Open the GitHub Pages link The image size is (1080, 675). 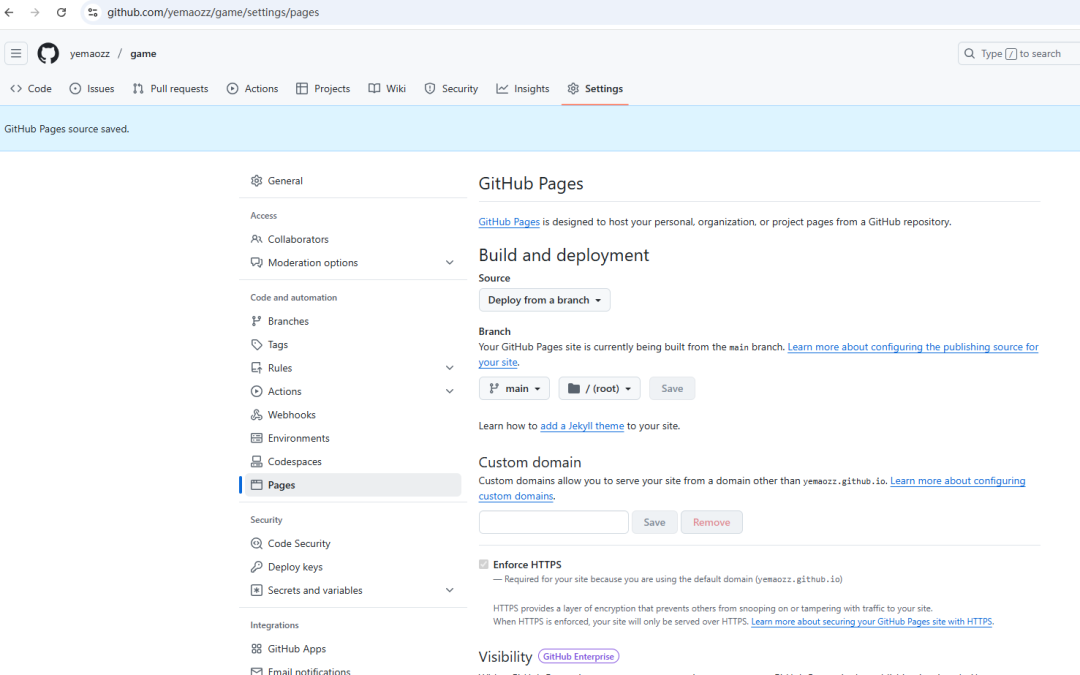(509, 222)
